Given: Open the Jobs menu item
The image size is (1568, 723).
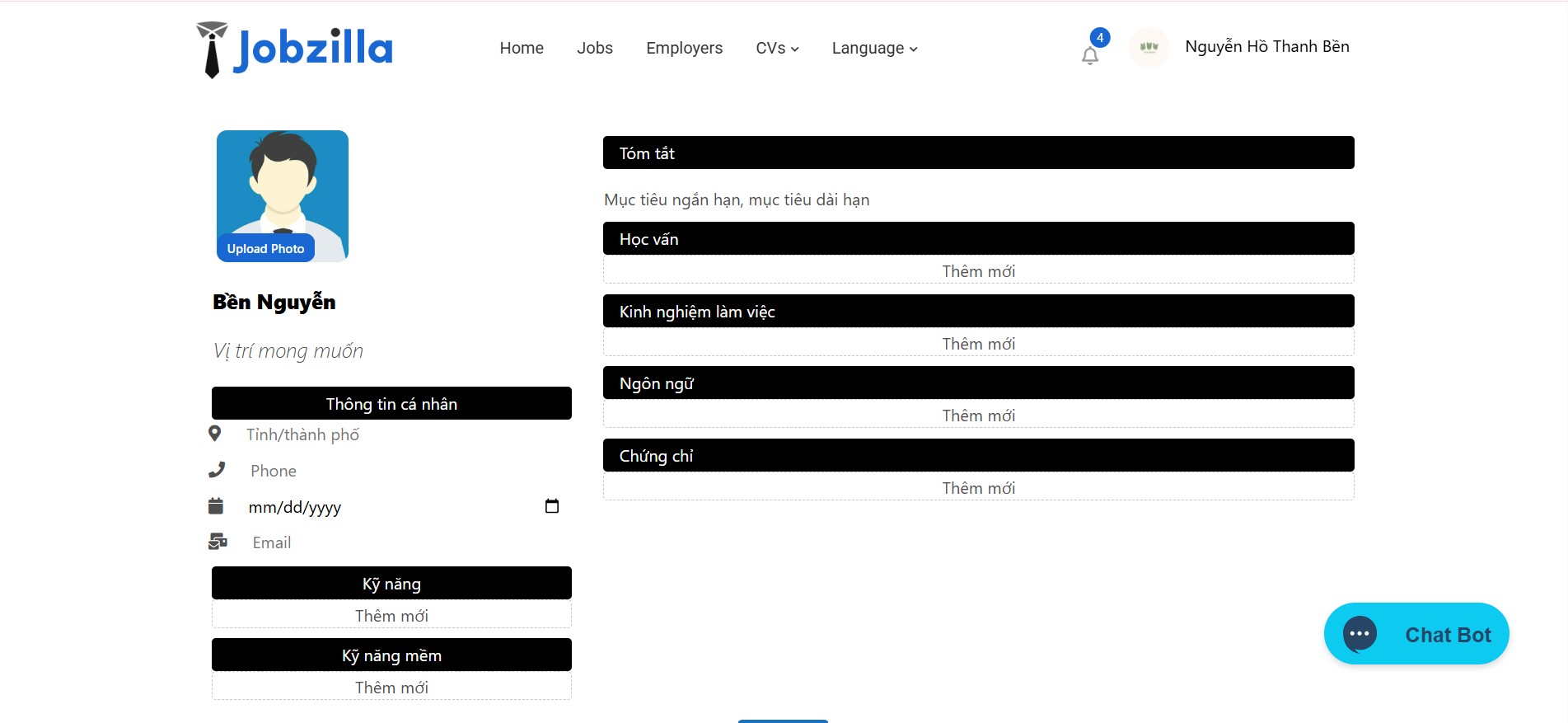Looking at the screenshot, I should (595, 49).
